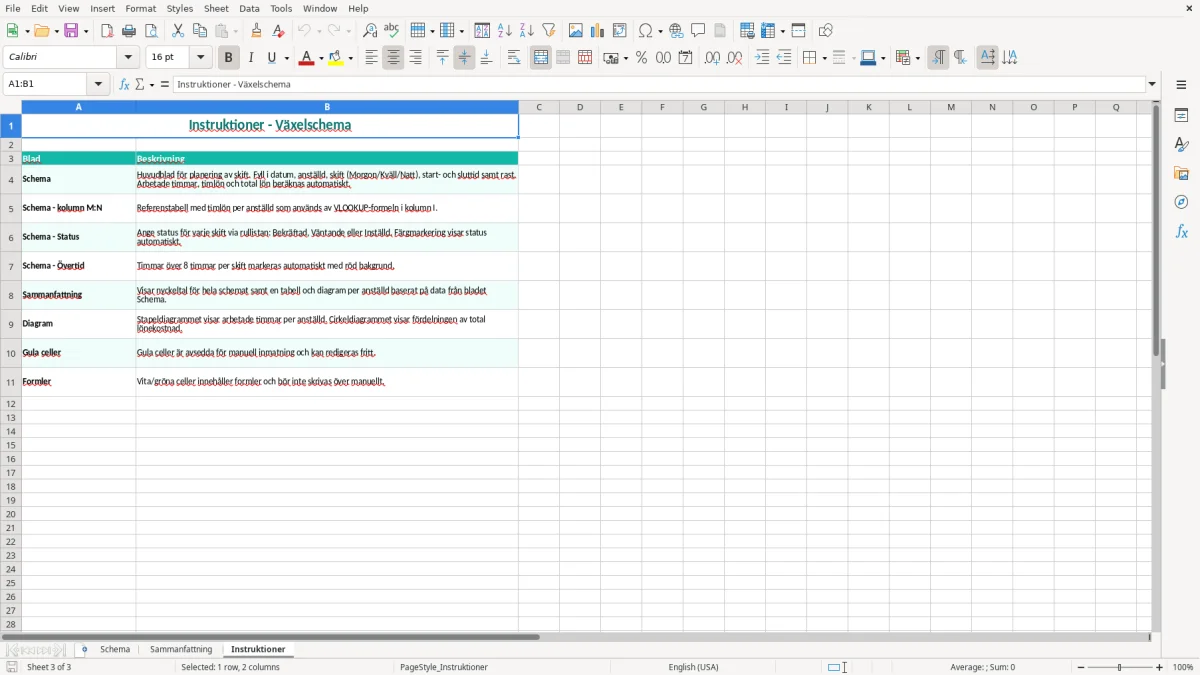Viewport: 1200px width, 675px height.
Task: Click the Insert Hyperlink icon
Action: click(676, 31)
